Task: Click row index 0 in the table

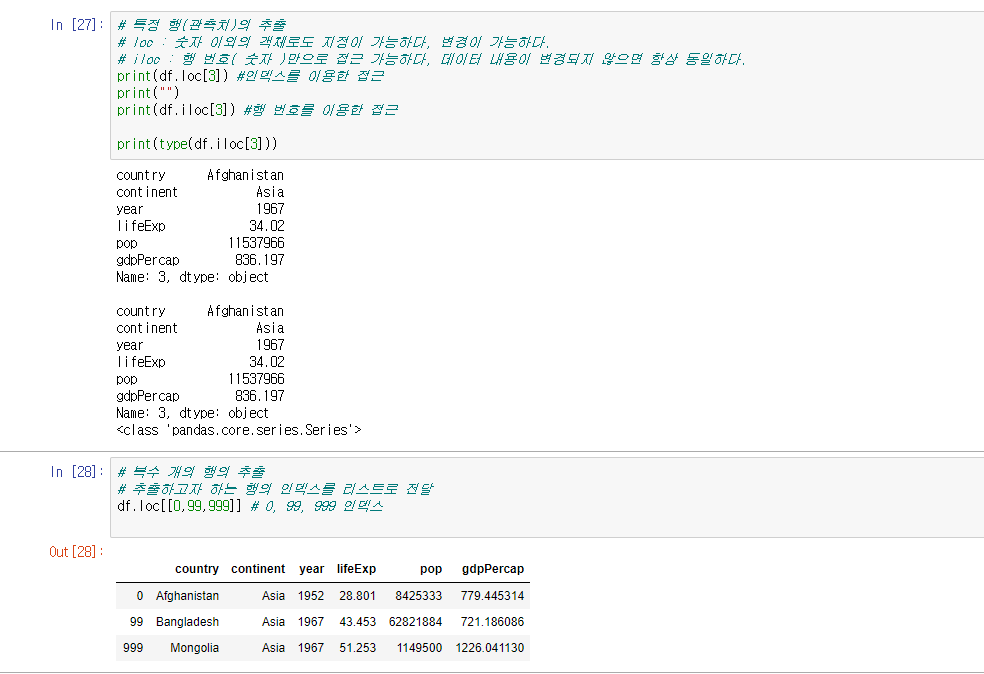Action: (x=139, y=596)
